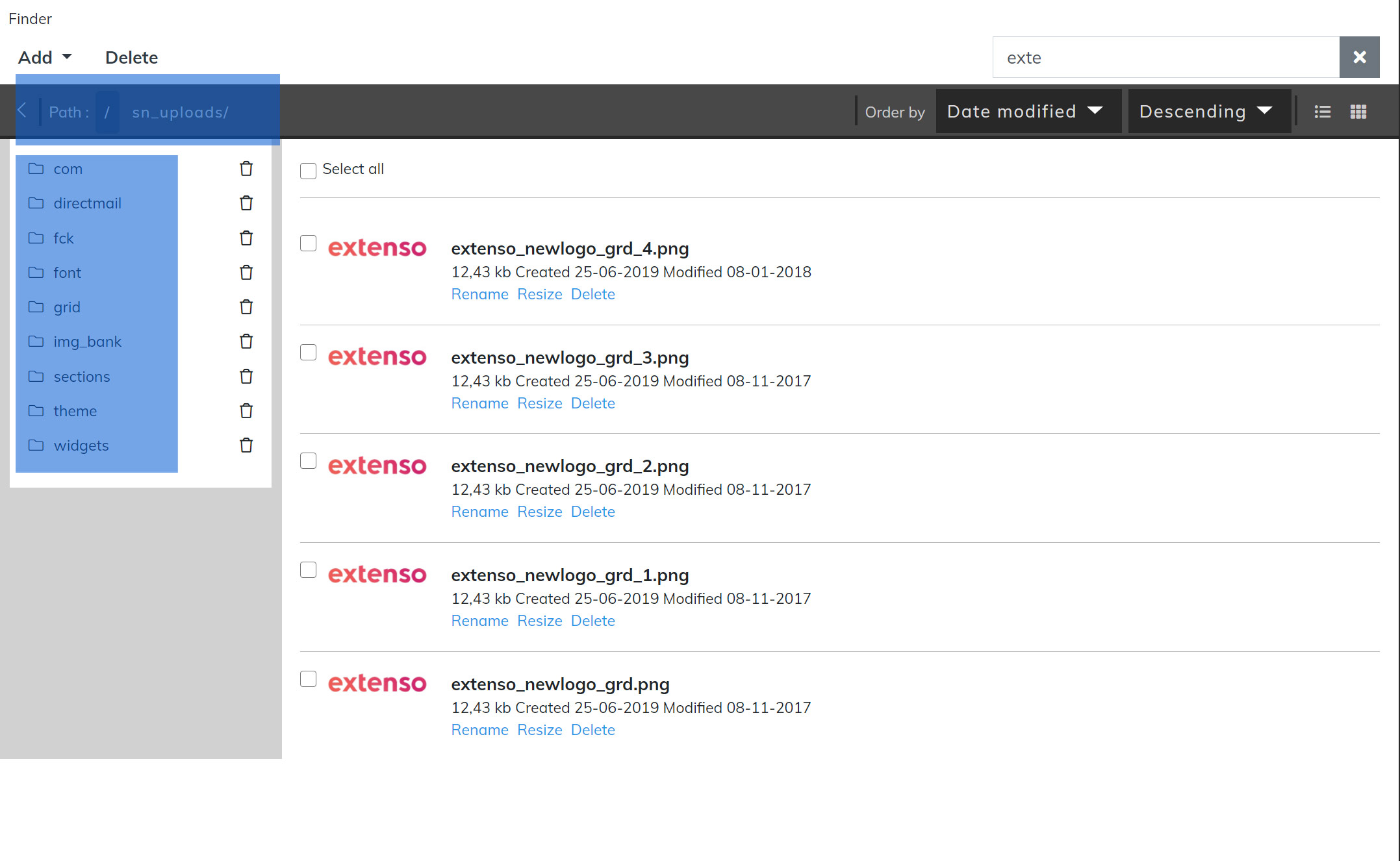Image resolution: width=1400 pixels, height=861 pixels.
Task: Delete extenso_newlogo_grd_3.png via link
Action: 592,403
